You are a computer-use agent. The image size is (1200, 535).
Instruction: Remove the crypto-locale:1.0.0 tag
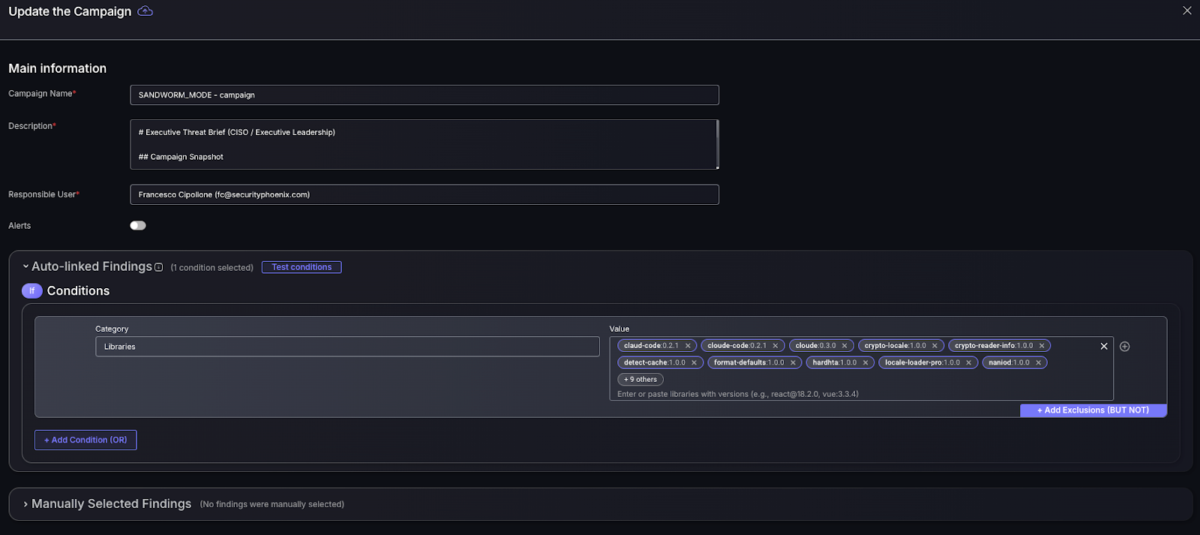935,346
